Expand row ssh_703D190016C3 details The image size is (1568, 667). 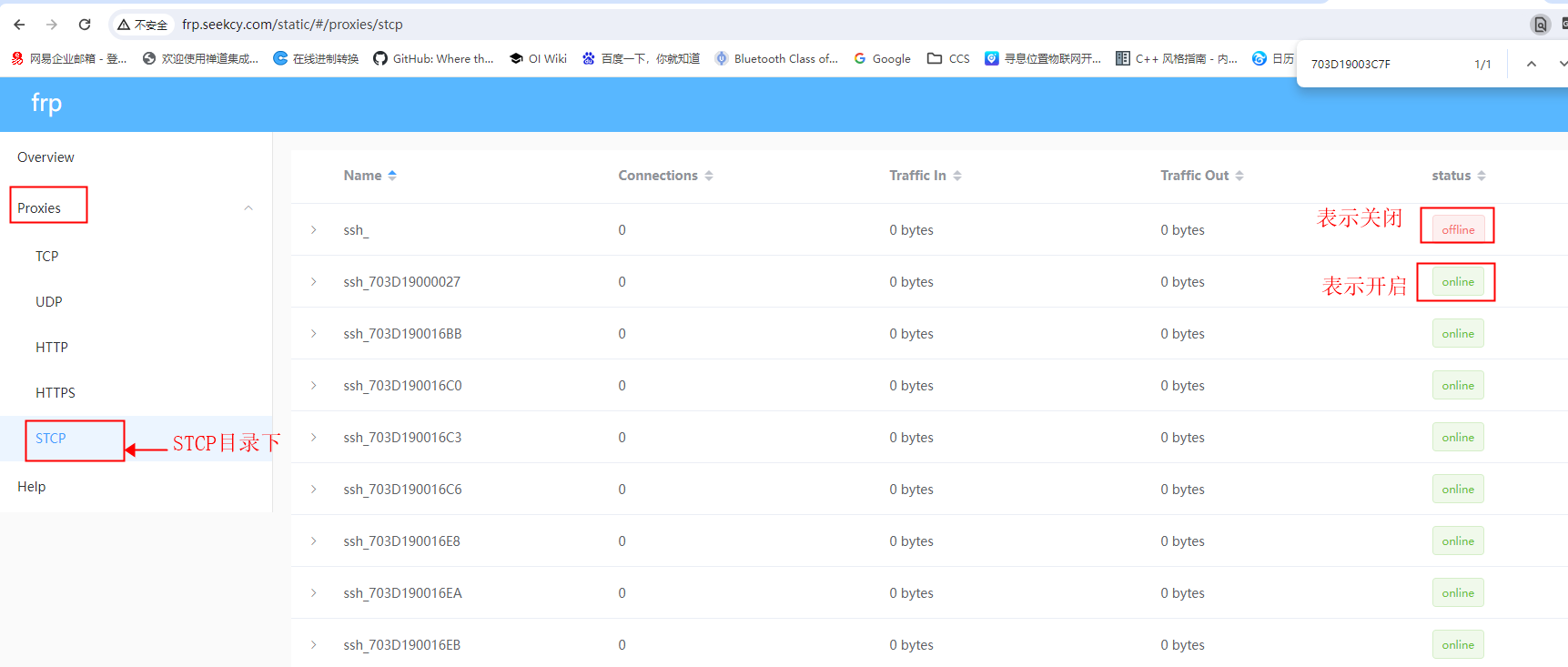314,437
